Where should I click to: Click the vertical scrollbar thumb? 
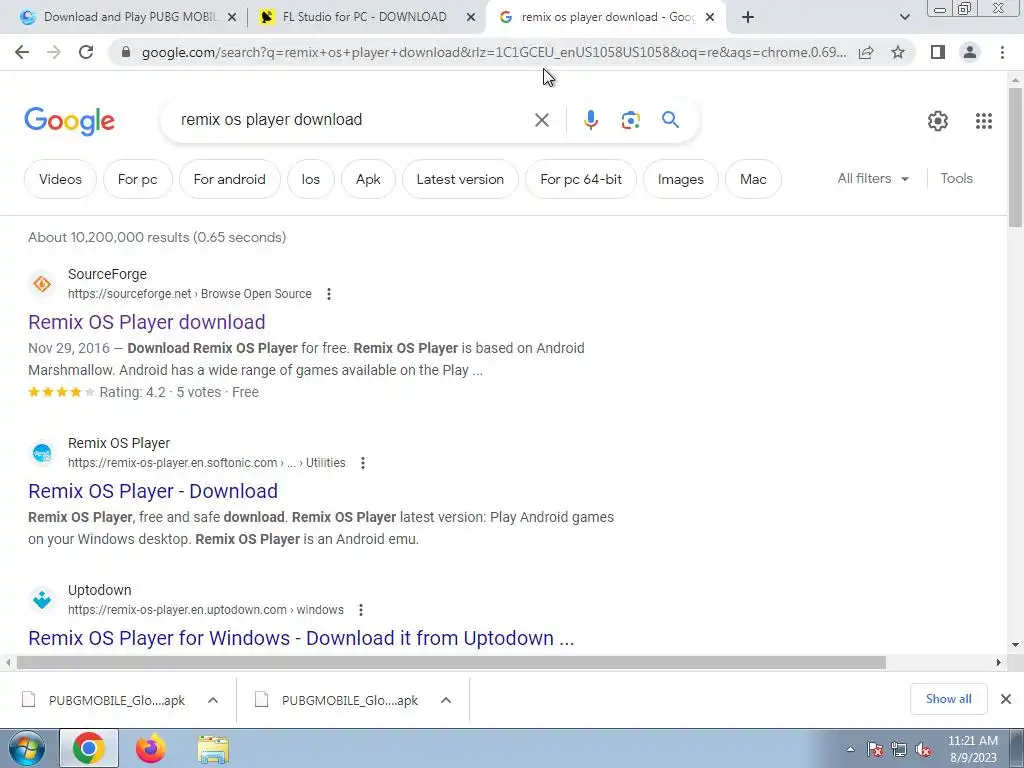pyautogui.click(x=1015, y=158)
